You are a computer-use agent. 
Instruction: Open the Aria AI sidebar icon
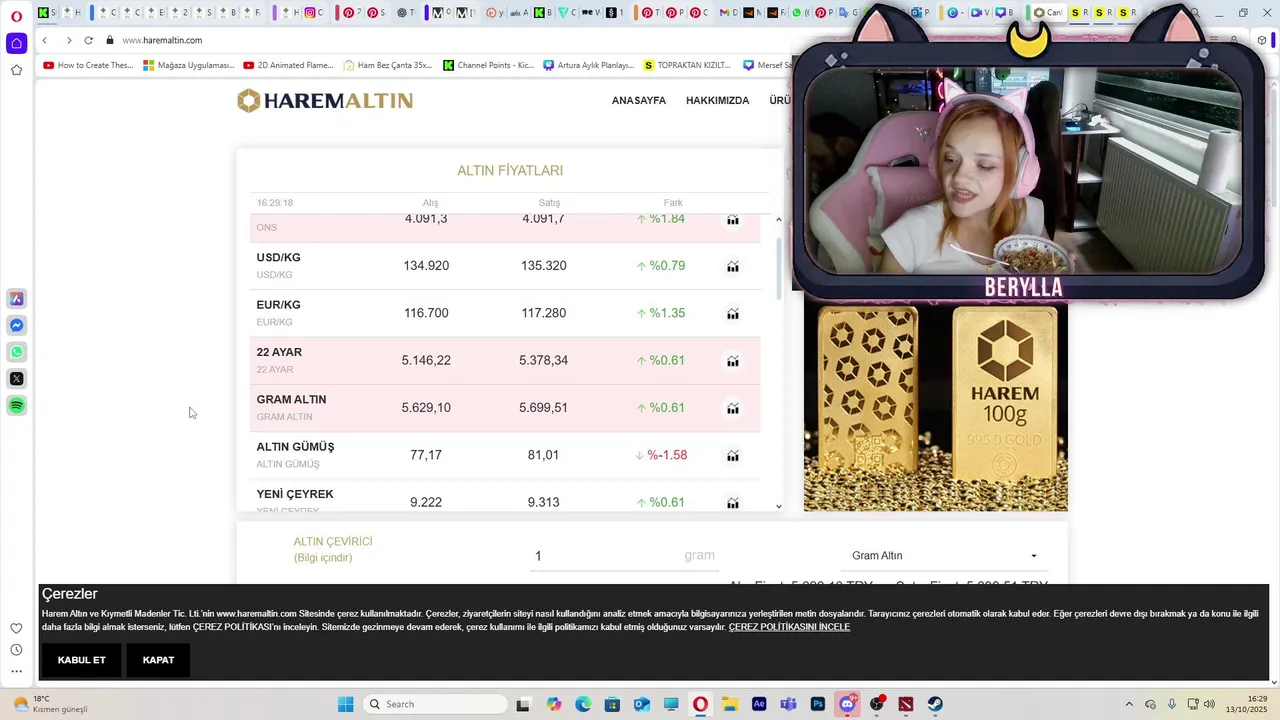coord(17,299)
